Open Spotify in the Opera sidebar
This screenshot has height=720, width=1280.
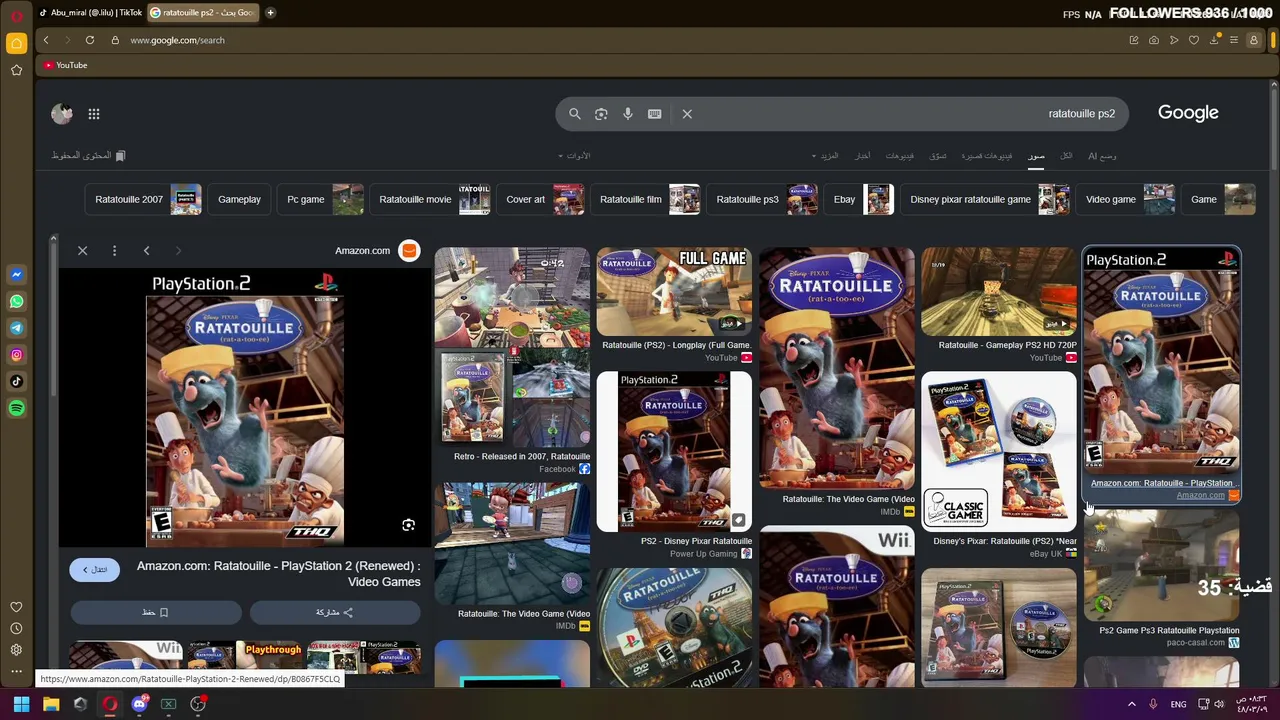[17, 408]
